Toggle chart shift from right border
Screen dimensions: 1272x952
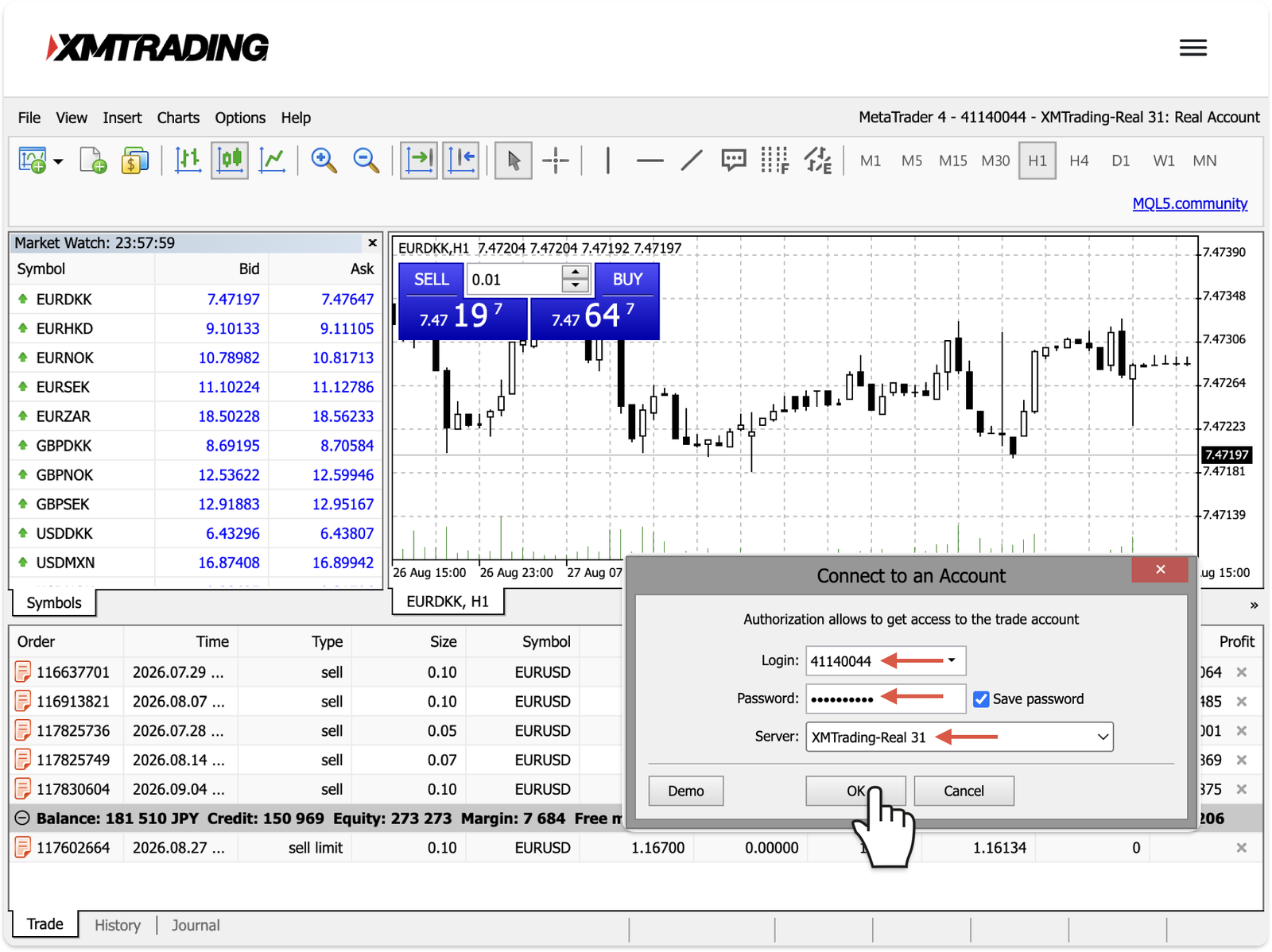tap(461, 161)
